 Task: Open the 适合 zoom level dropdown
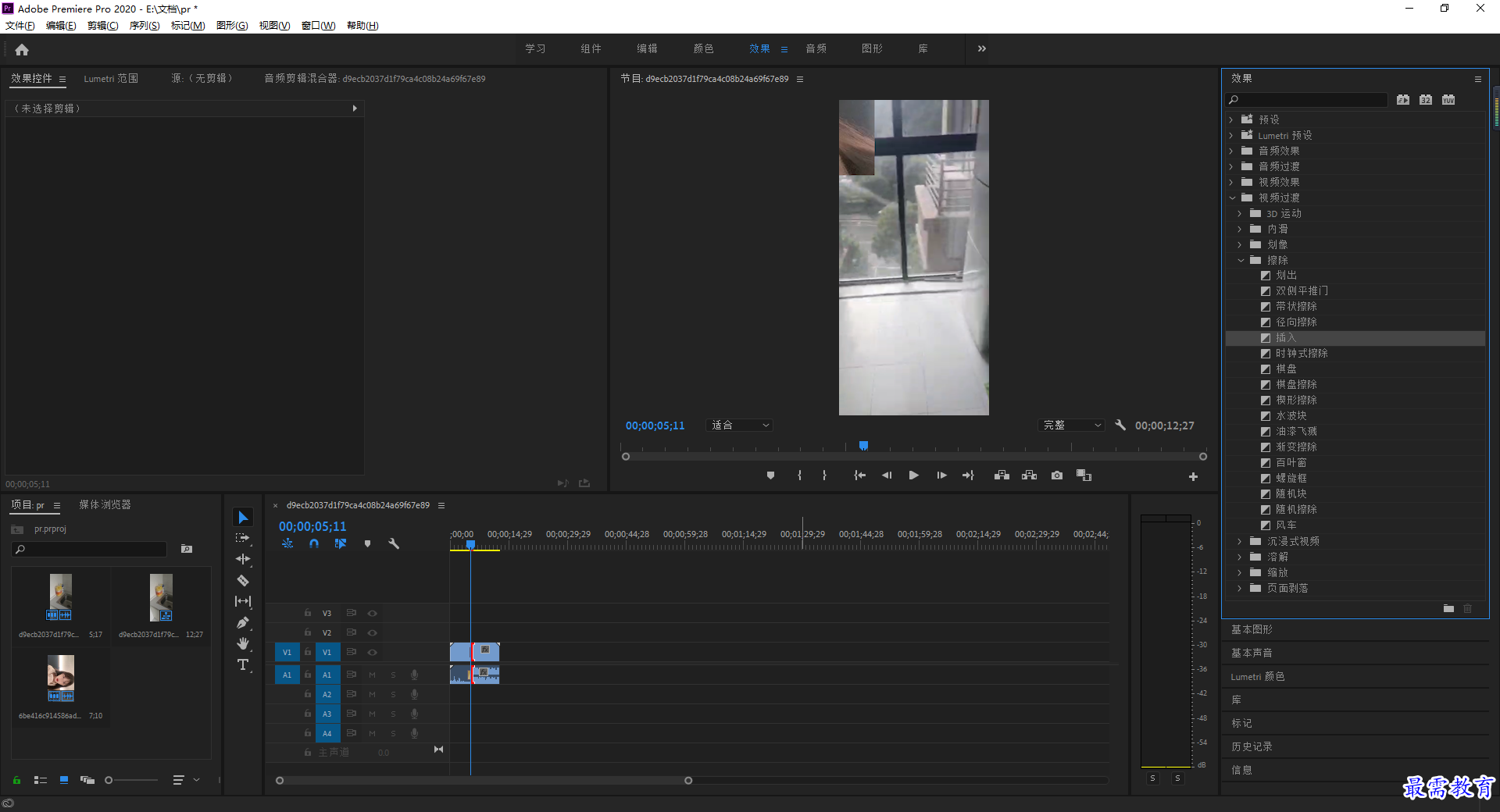pos(739,426)
